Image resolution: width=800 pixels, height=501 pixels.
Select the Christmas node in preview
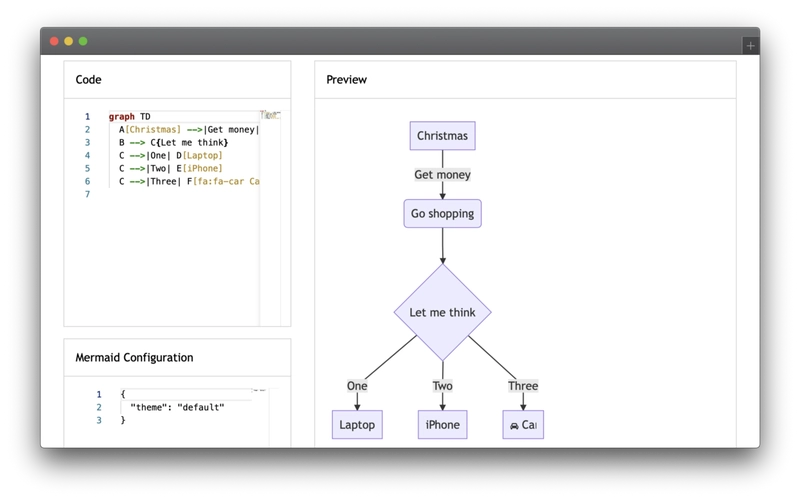[442, 136]
